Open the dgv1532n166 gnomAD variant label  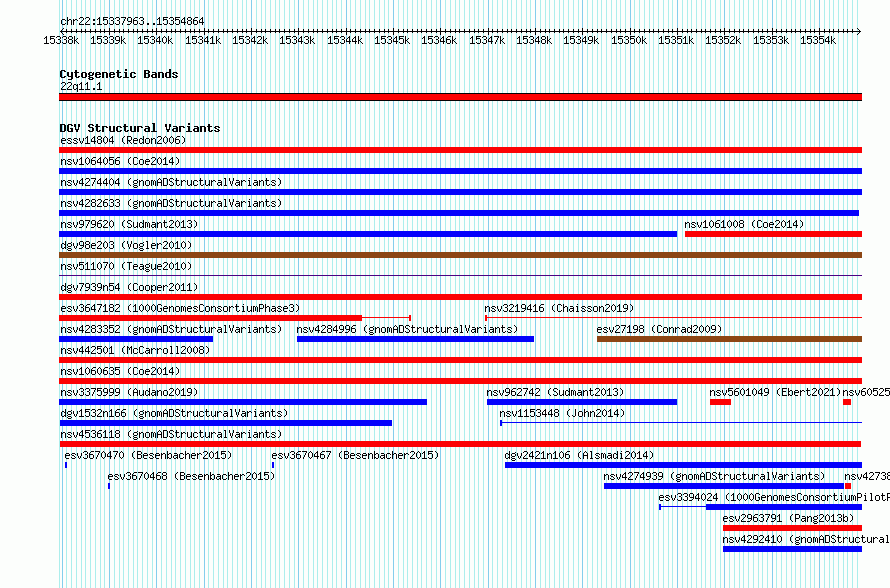click(x=174, y=413)
